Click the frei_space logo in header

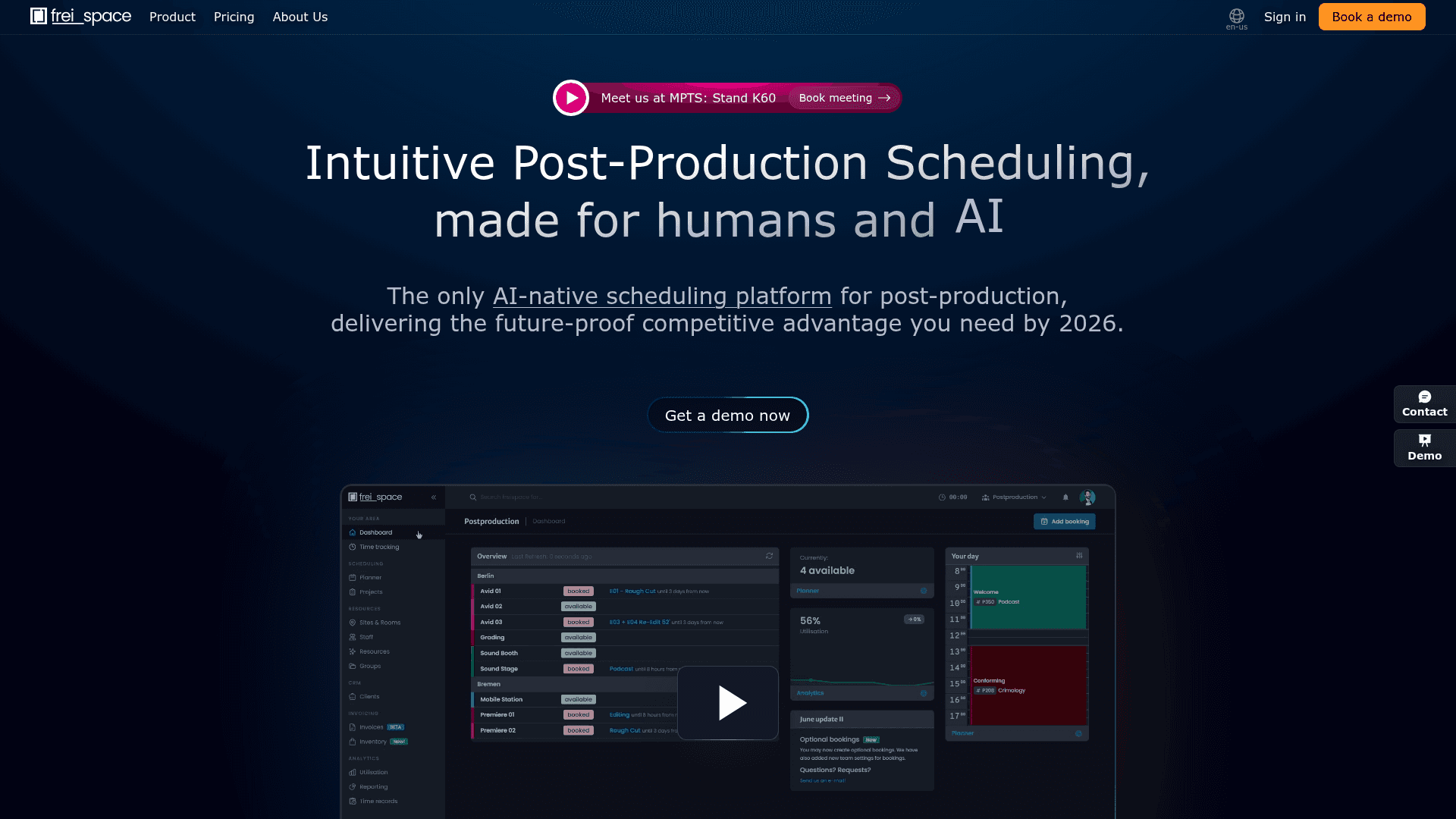pyautogui.click(x=80, y=17)
